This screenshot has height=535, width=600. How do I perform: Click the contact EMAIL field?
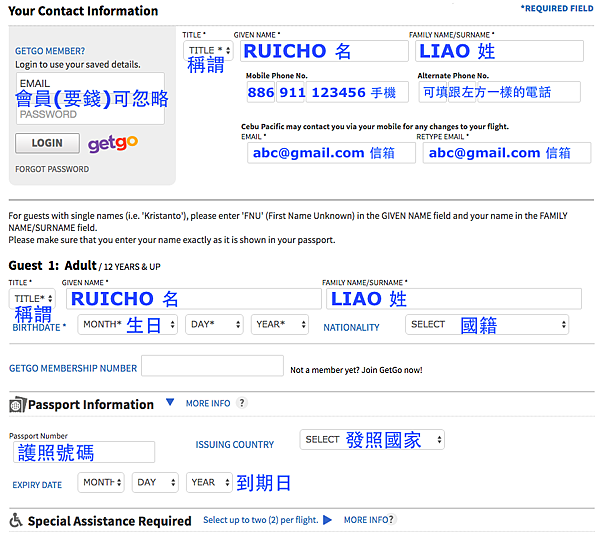point(331,153)
